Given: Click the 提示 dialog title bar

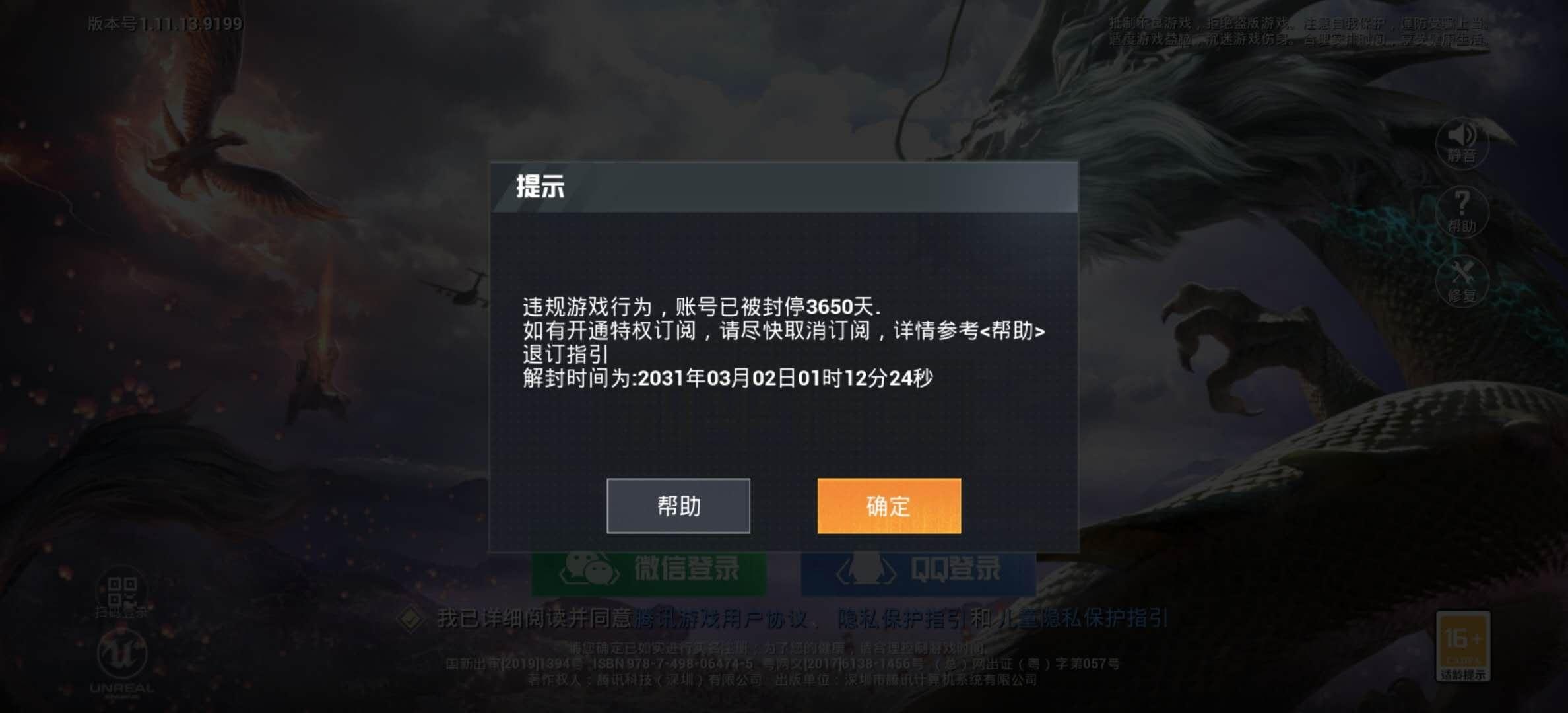Looking at the screenshot, I should click(784, 187).
